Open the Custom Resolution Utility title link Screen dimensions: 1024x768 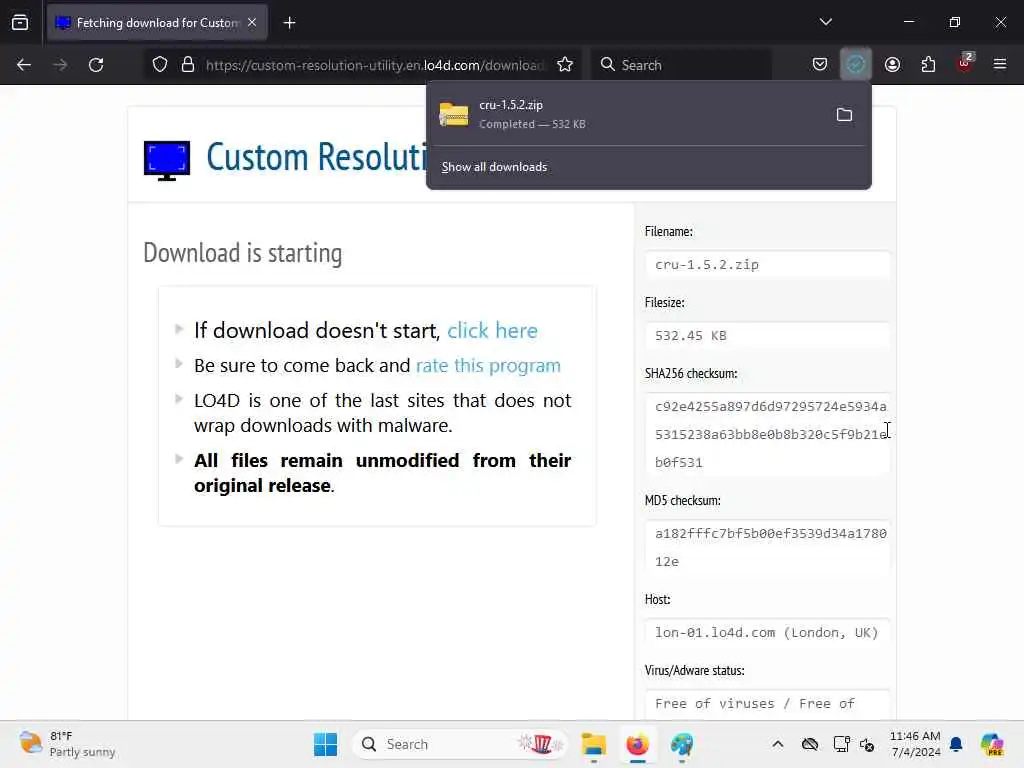pos(315,157)
